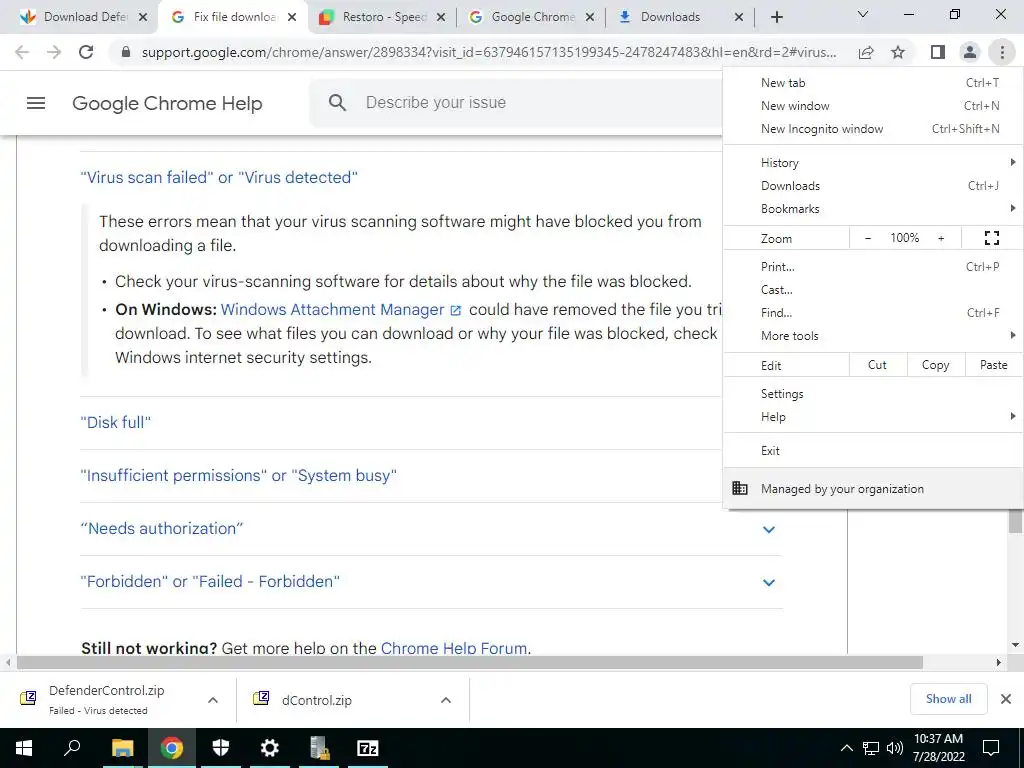Increase zoom with the plus button

tap(941, 238)
